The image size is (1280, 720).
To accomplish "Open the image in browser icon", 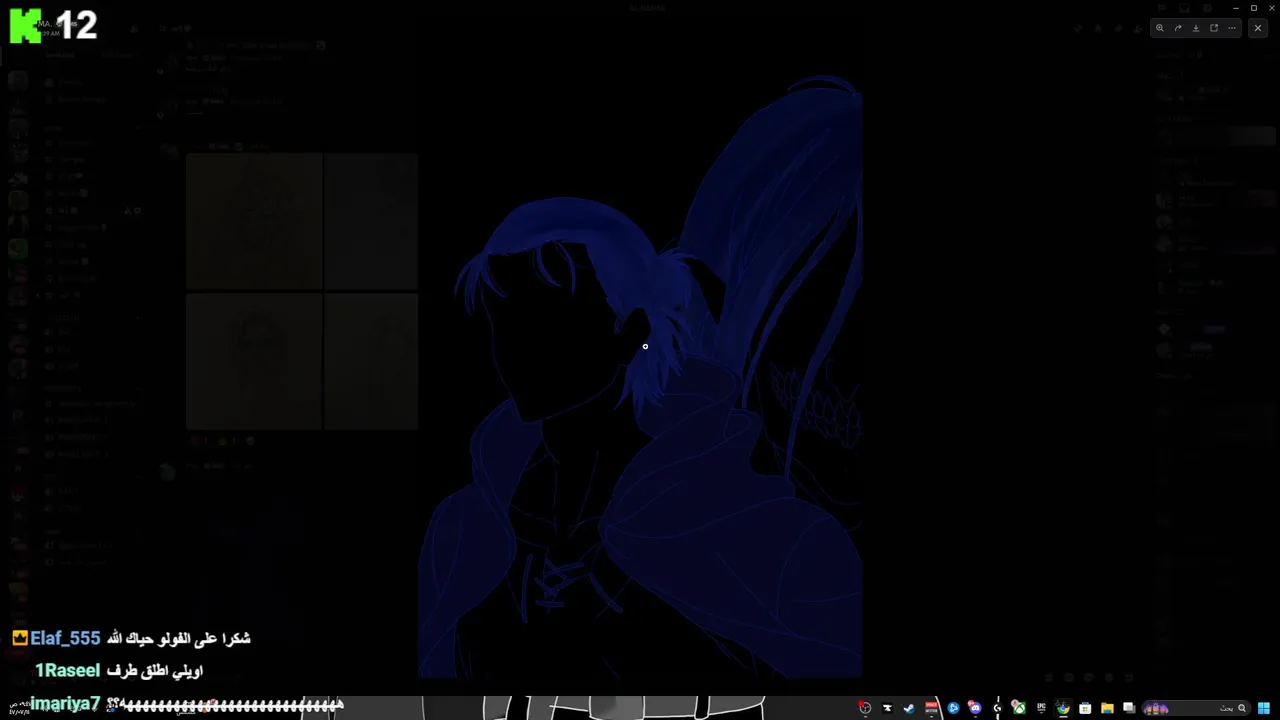I will pos(1214,28).
